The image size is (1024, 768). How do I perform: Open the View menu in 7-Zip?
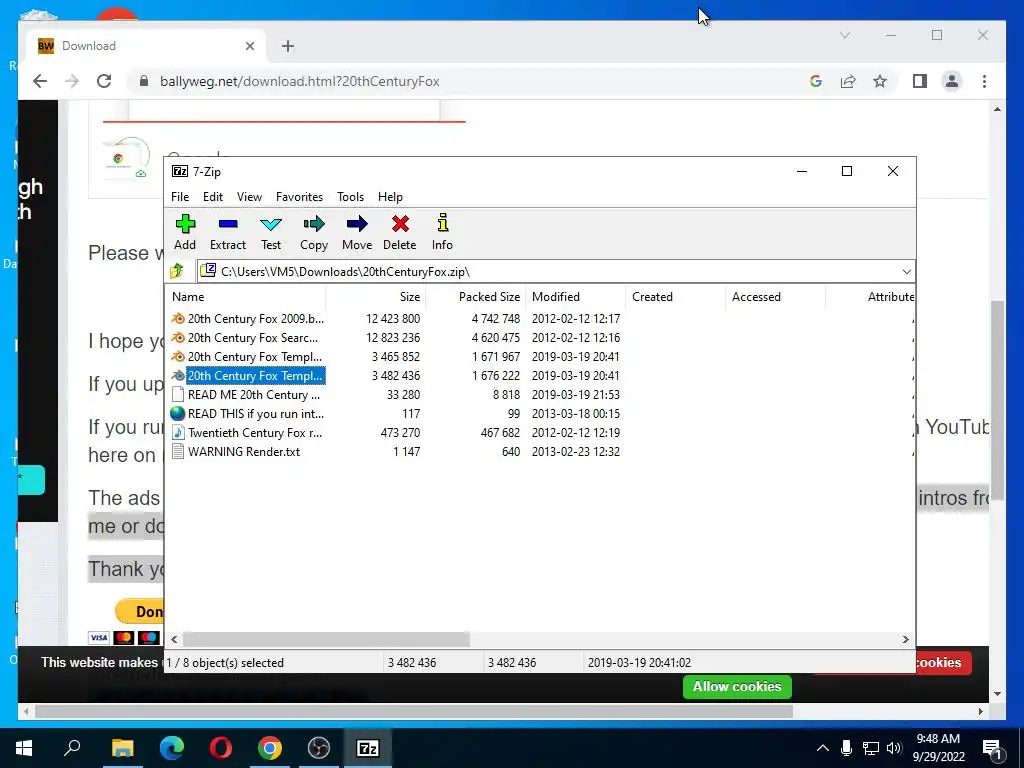click(x=249, y=197)
